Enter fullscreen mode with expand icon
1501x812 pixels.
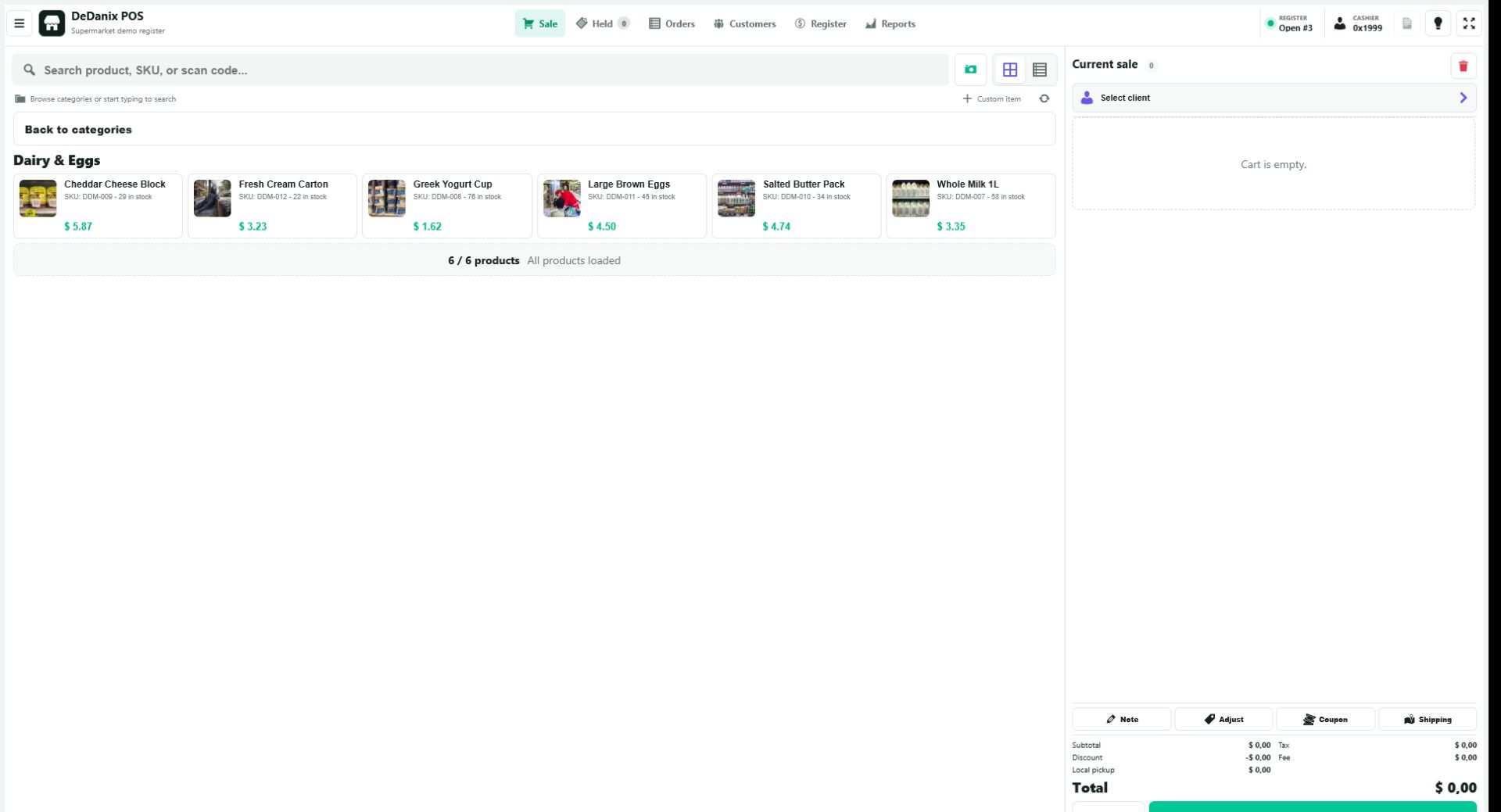coord(1469,23)
